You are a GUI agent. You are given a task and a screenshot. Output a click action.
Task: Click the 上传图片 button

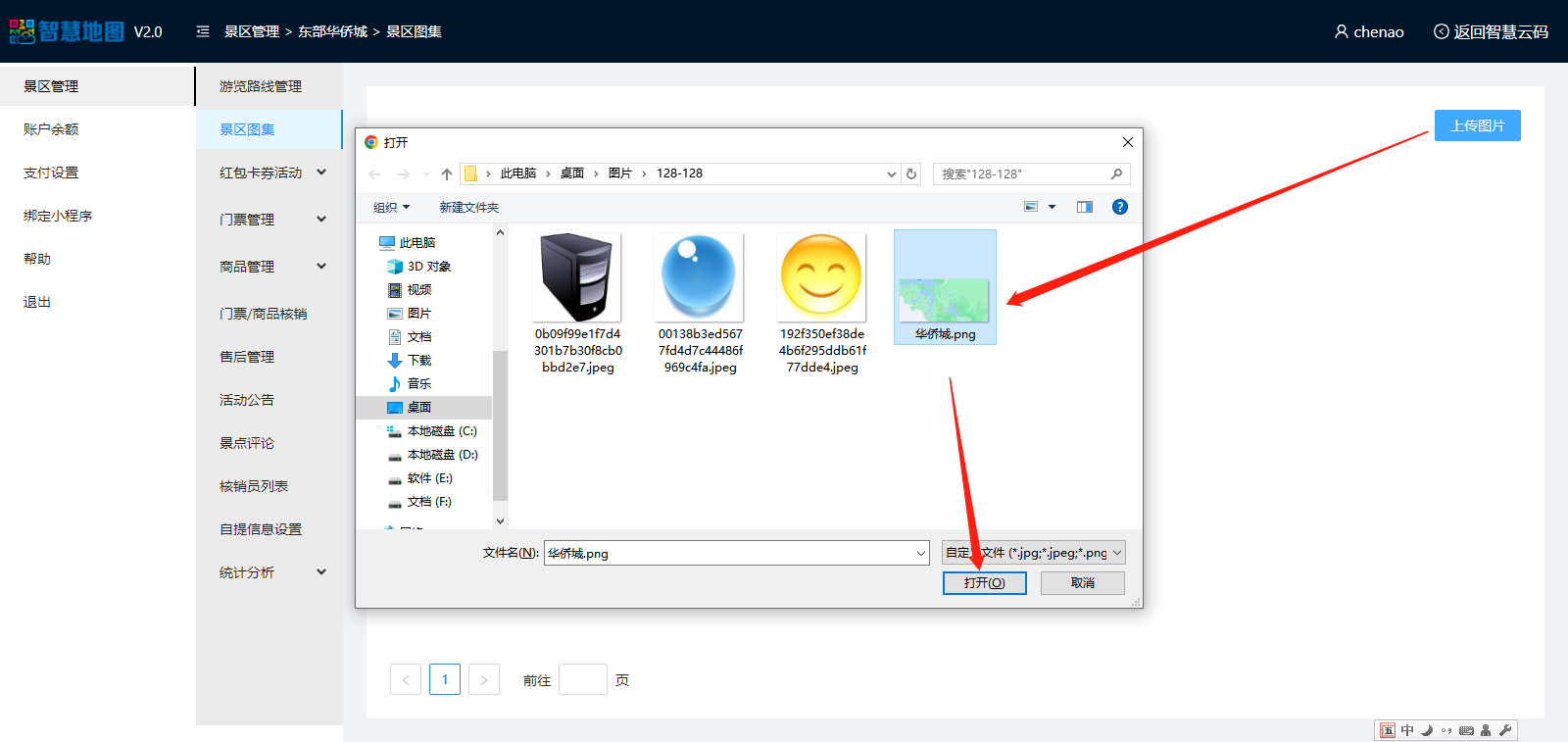[x=1477, y=125]
